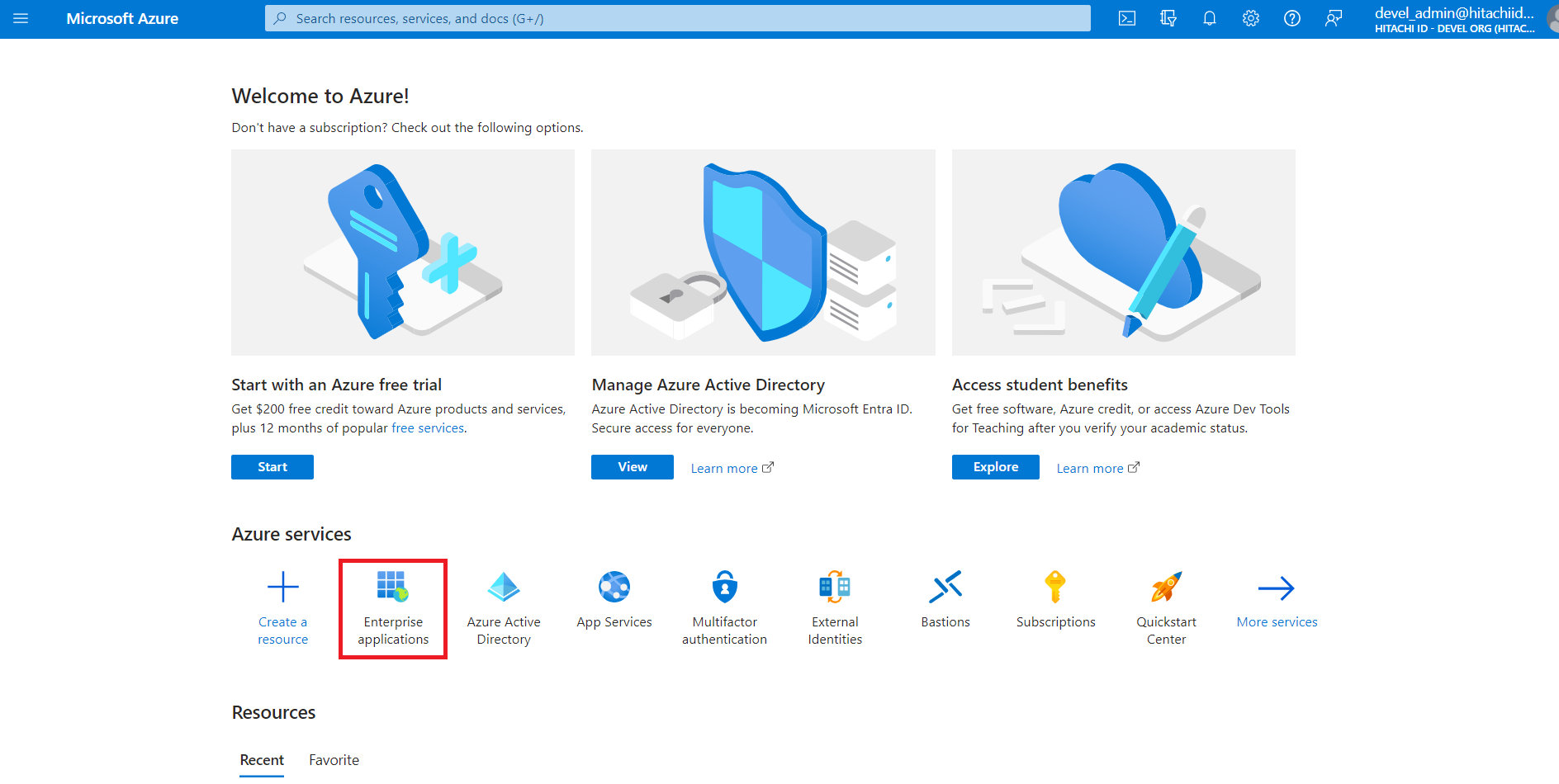Open portal settings gear
Viewport: 1559px width, 784px height.
(1250, 18)
